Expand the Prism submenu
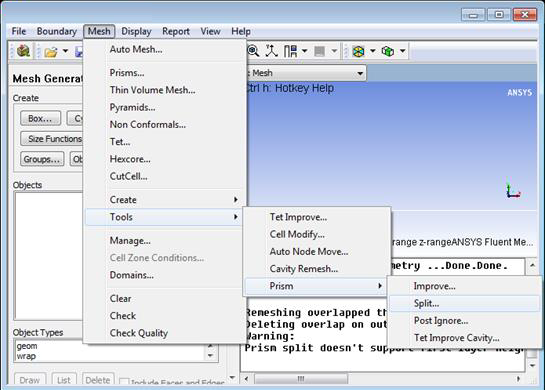 [317, 286]
